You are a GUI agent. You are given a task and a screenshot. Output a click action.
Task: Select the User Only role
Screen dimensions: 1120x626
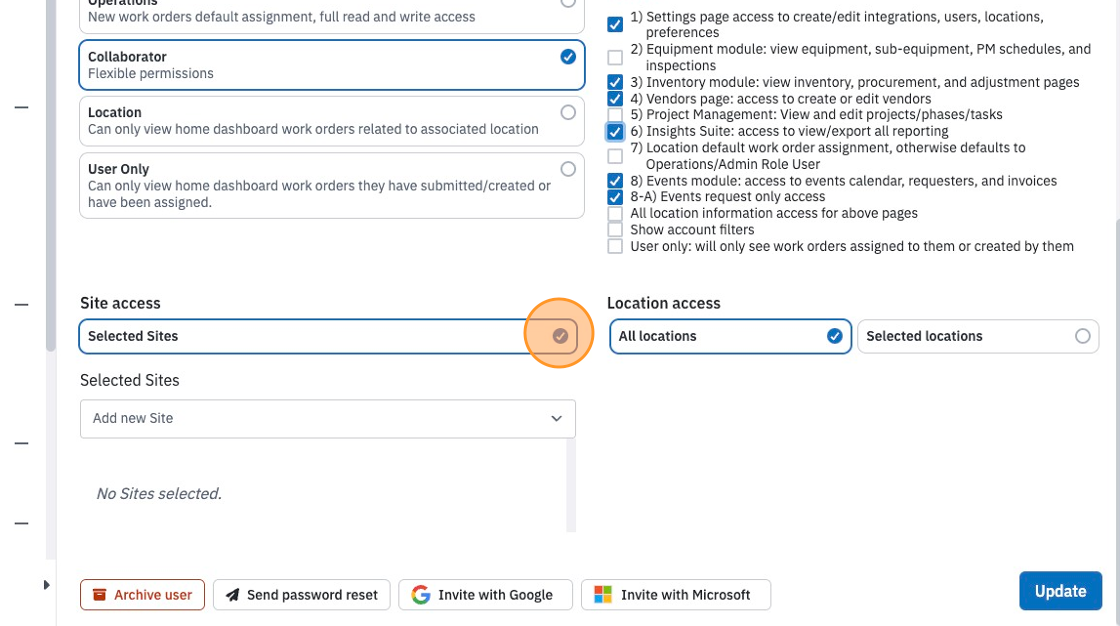332,185
